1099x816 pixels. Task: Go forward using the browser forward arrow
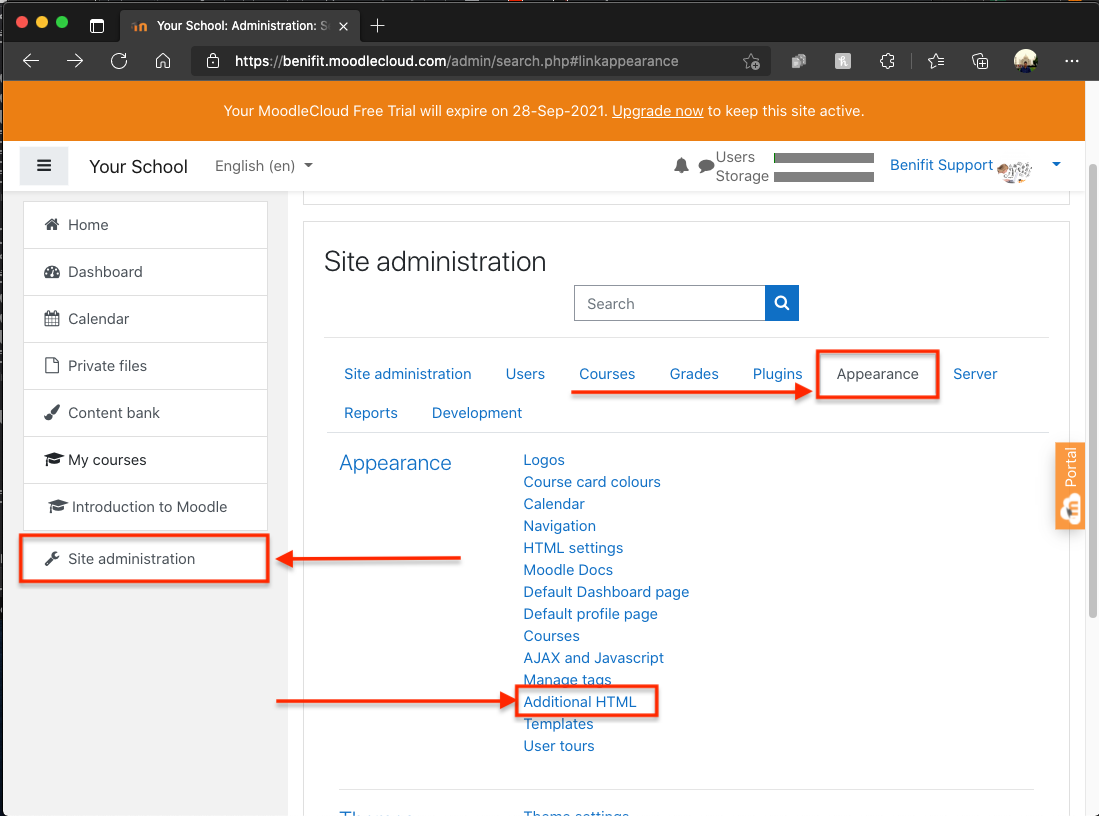pos(75,61)
